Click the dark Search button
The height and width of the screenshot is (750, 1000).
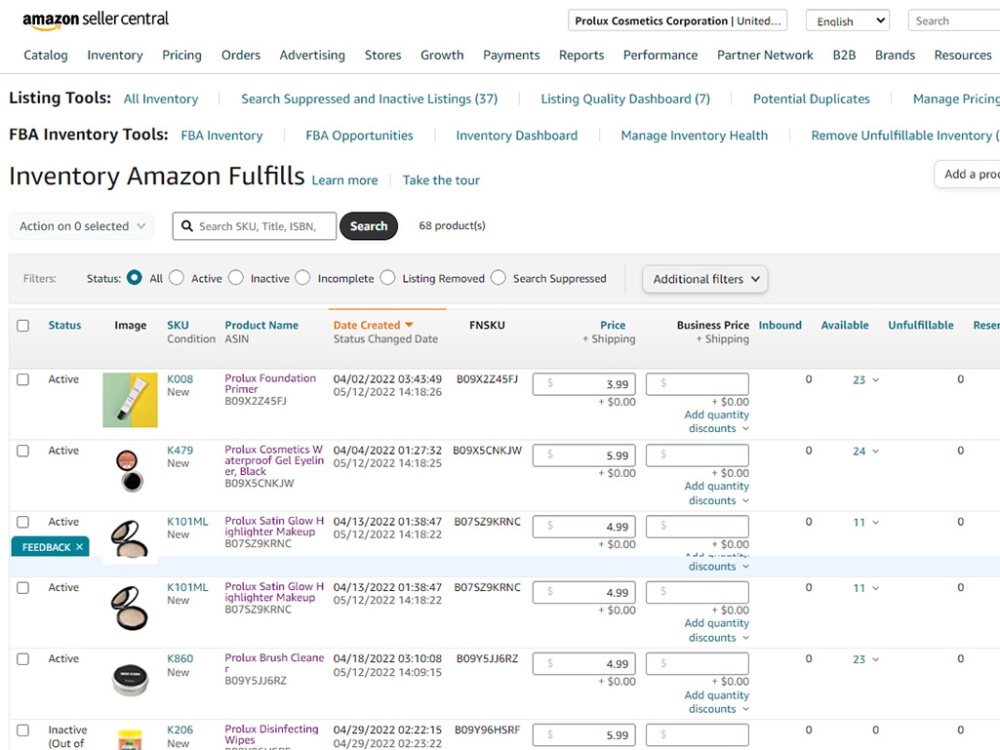pyautogui.click(x=369, y=226)
